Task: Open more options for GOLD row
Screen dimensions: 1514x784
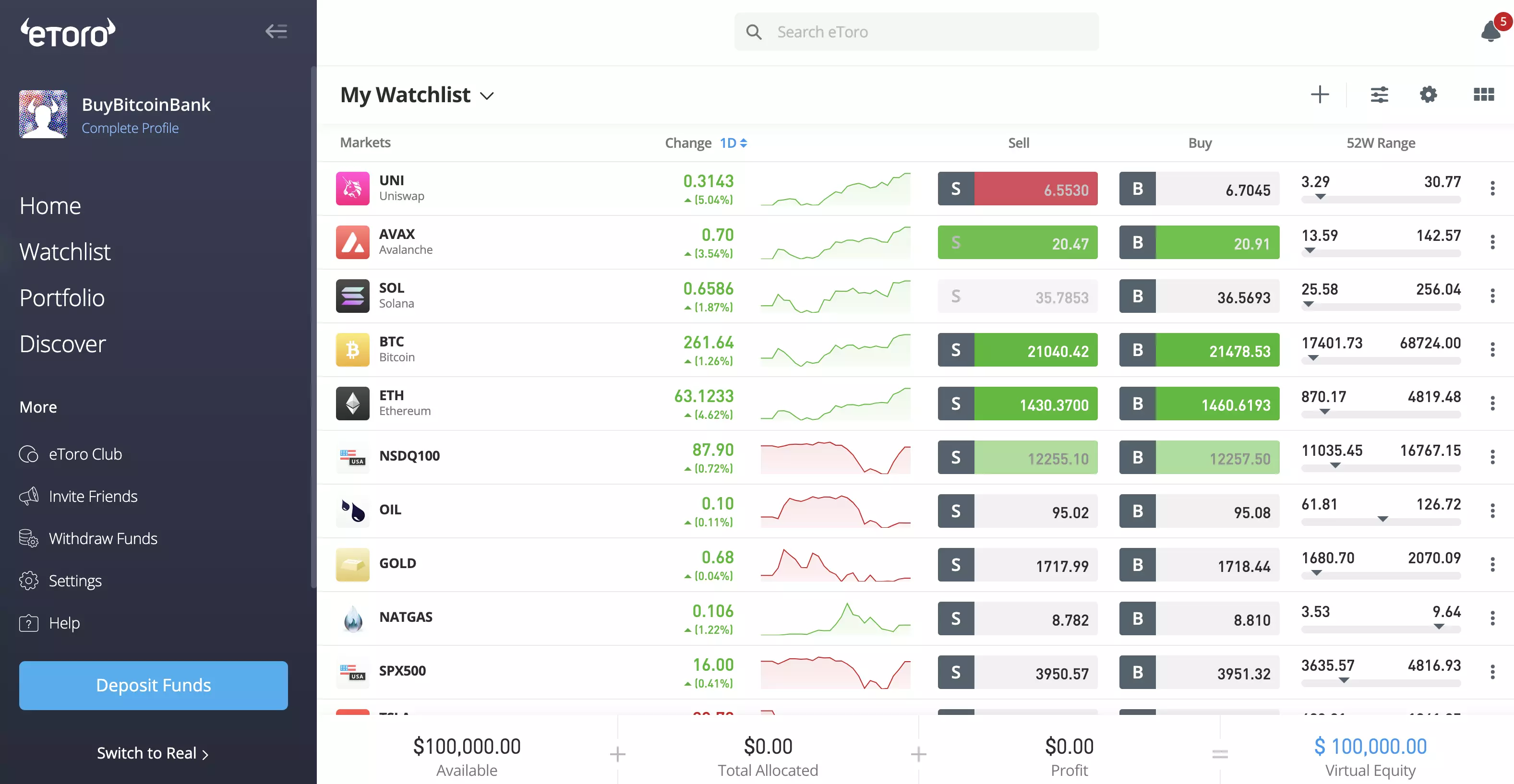Action: [1492, 564]
